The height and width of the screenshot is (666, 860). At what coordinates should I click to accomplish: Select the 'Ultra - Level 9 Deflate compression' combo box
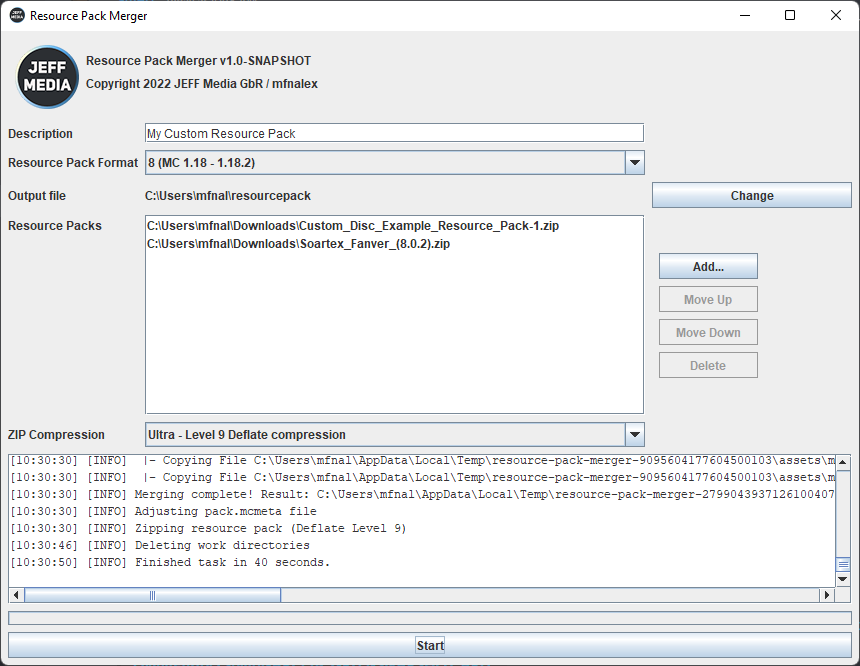[394, 434]
